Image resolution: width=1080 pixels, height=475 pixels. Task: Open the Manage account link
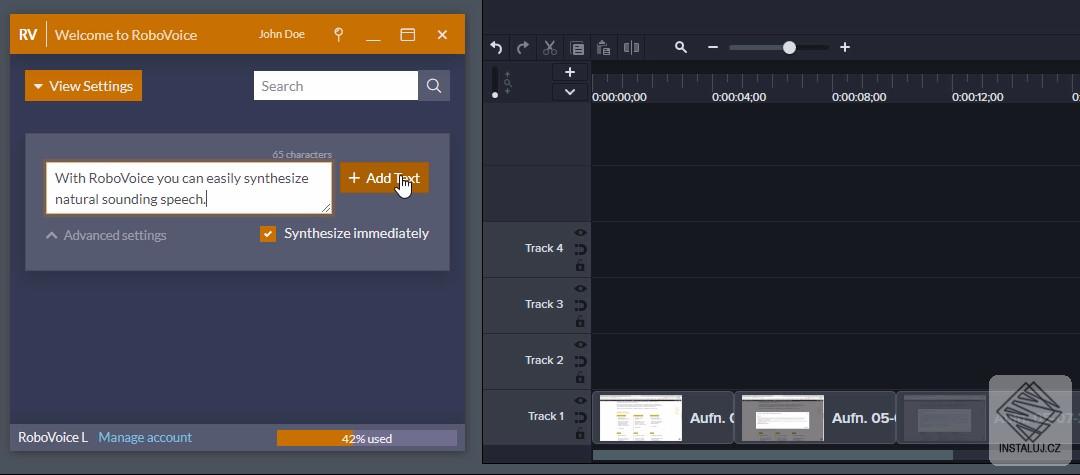pyautogui.click(x=145, y=437)
